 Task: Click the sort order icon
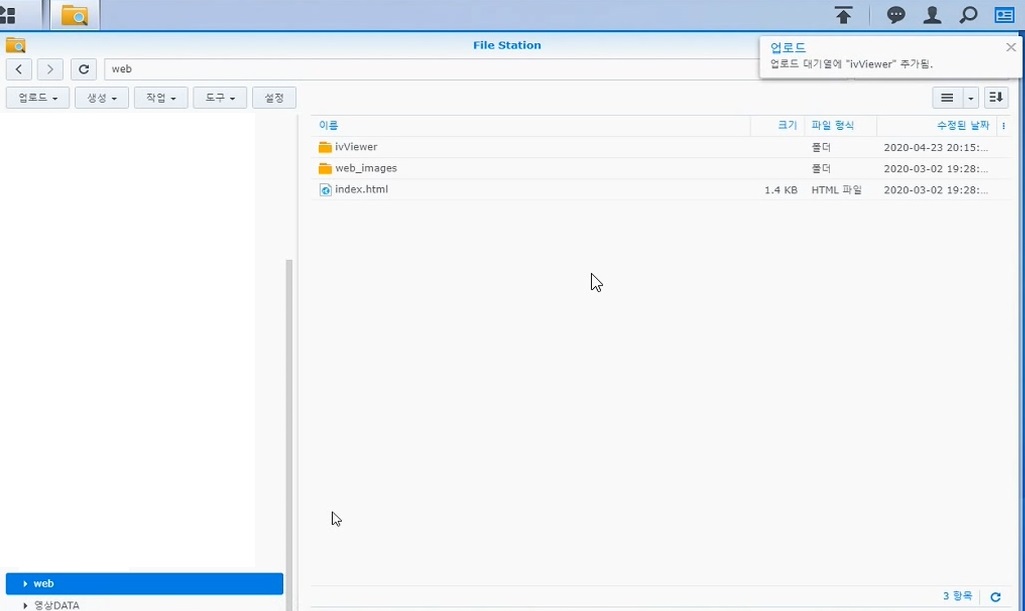click(996, 98)
